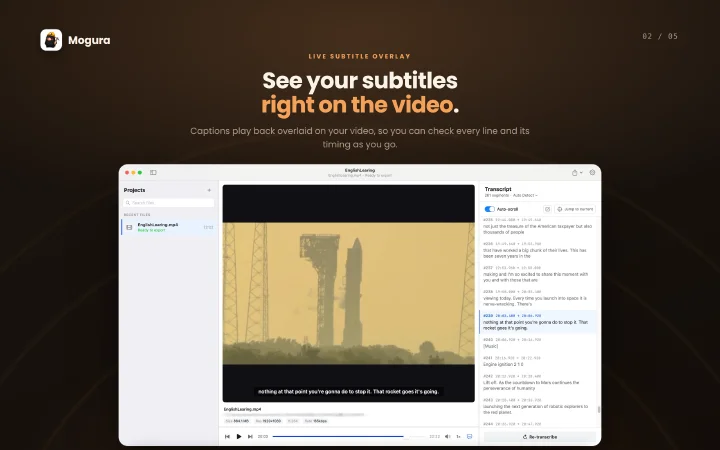Viewport: 720px width, 450px height.
Task: Skip to next segment in player
Action: (250, 436)
